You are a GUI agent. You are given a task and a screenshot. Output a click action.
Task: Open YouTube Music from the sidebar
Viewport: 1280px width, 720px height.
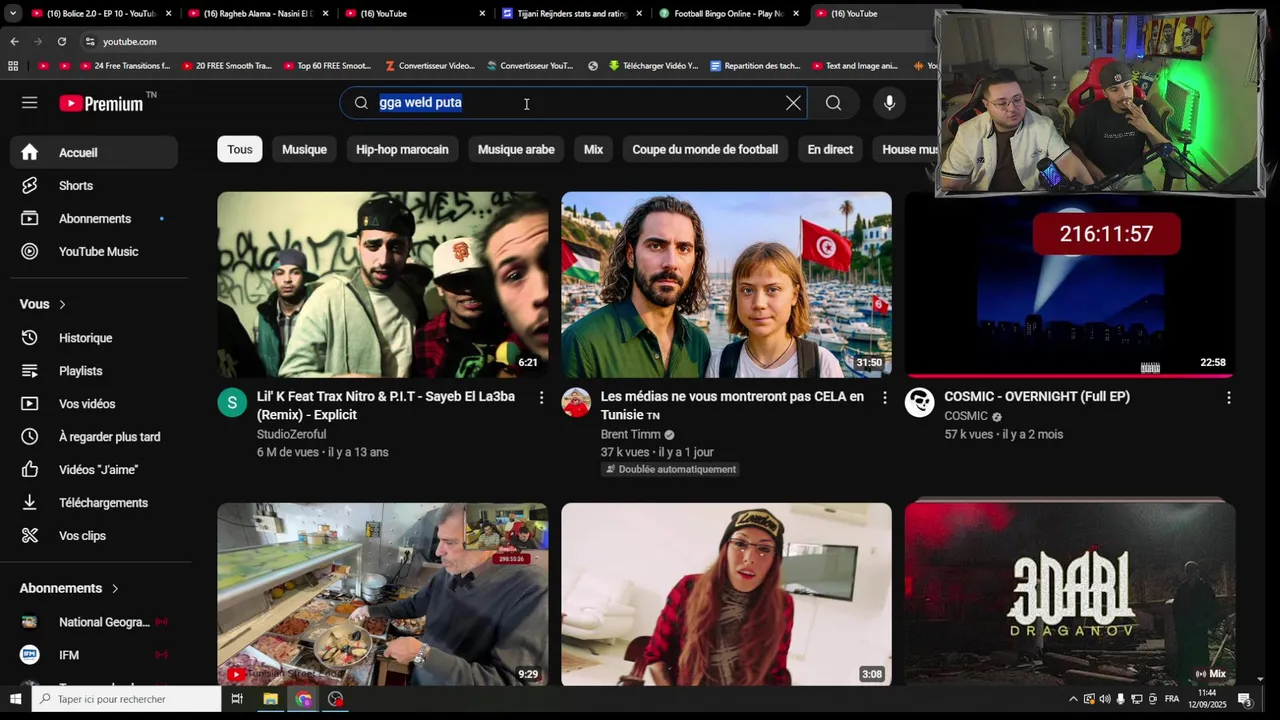[x=94, y=251]
